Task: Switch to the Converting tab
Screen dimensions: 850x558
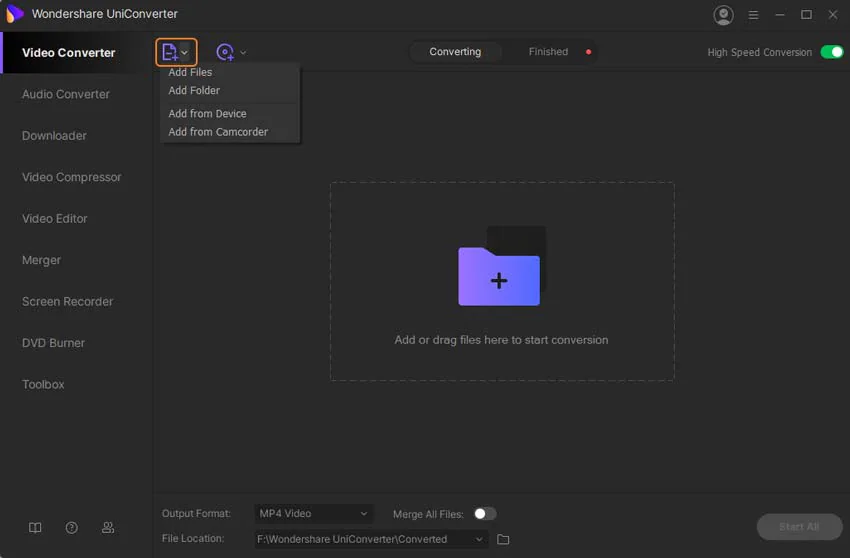Action: coord(455,52)
